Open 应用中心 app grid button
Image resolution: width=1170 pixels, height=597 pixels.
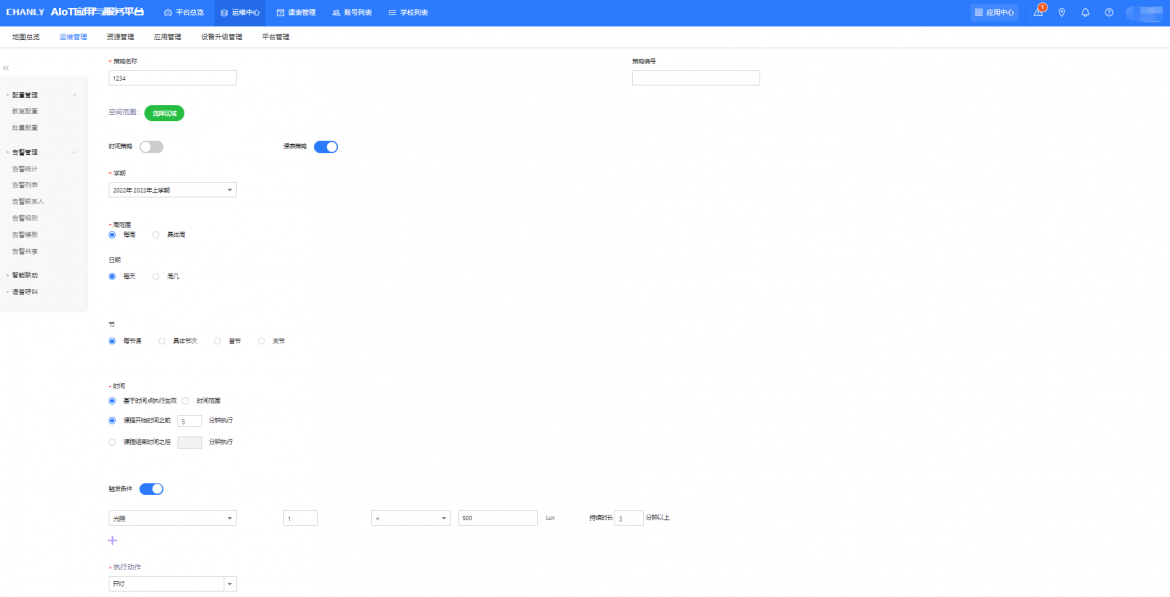point(994,13)
